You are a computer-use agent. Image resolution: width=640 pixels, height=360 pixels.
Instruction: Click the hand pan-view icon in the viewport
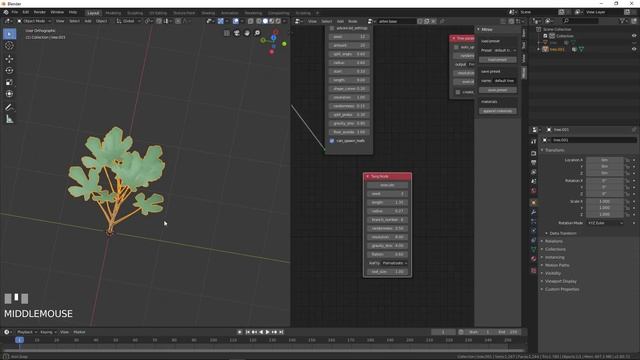247,33
